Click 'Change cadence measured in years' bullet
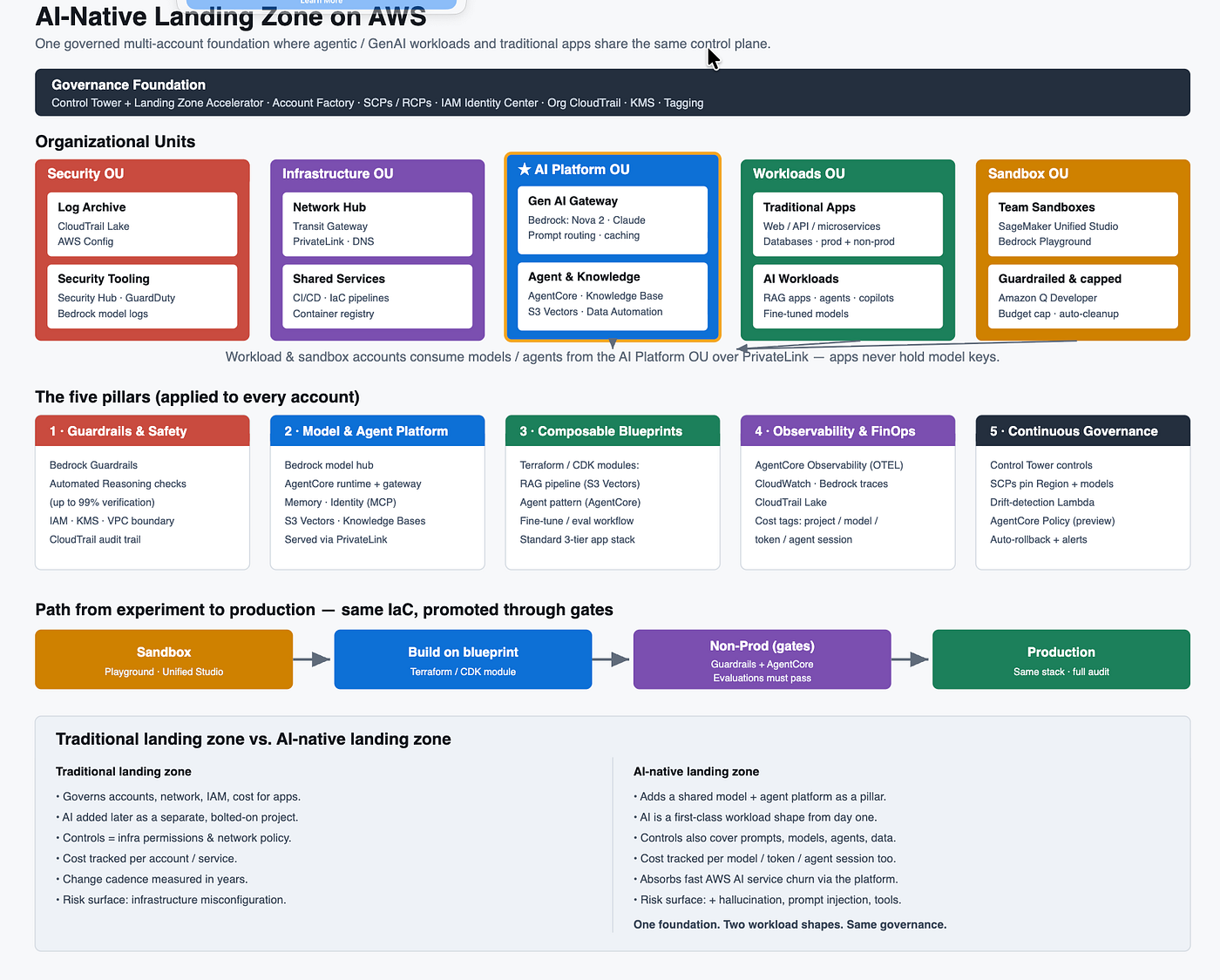The height and width of the screenshot is (980, 1220). click(x=152, y=879)
